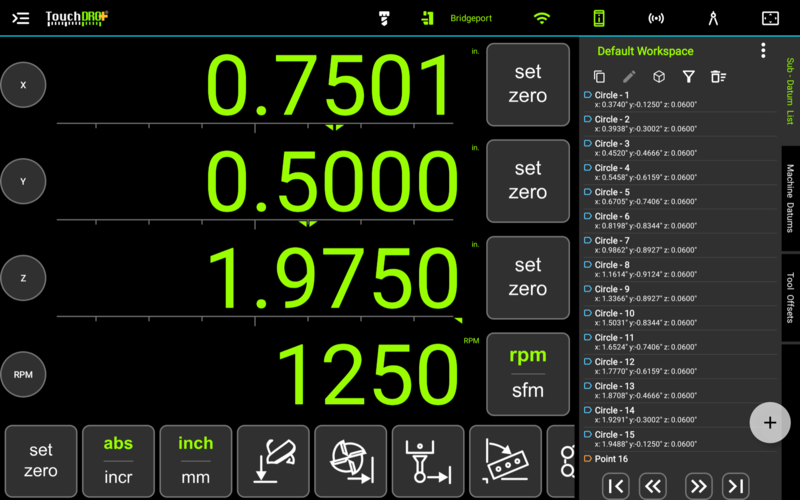This screenshot has width=800, height=500.
Task: Jump to first datum point
Action: point(615,486)
